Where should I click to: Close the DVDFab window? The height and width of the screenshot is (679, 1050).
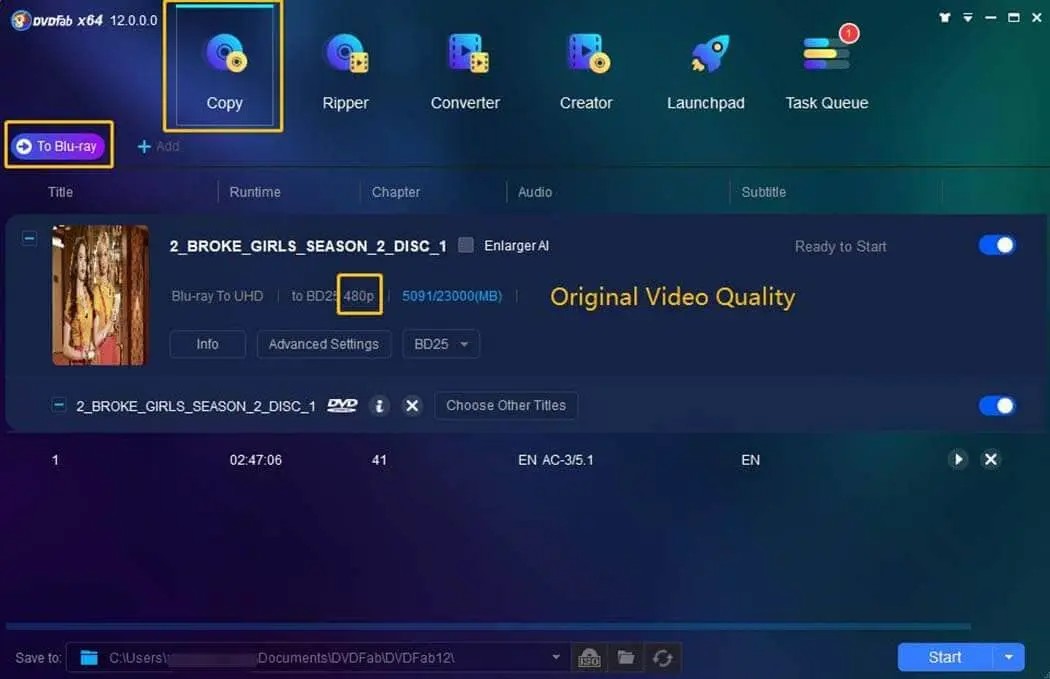pos(1037,17)
